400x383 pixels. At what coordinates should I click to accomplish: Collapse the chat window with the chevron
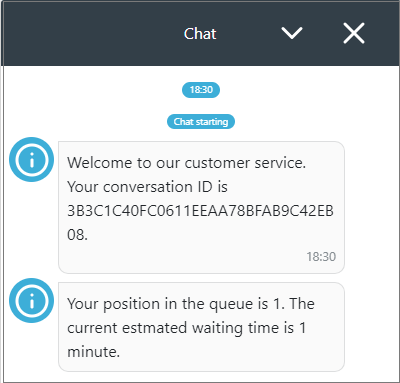[x=292, y=33]
